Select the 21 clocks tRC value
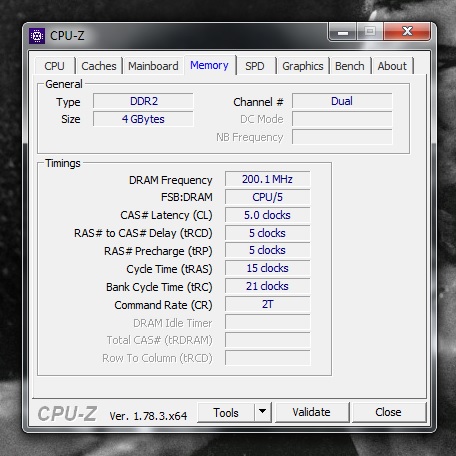The width and height of the screenshot is (456, 456). pyautogui.click(x=267, y=287)
